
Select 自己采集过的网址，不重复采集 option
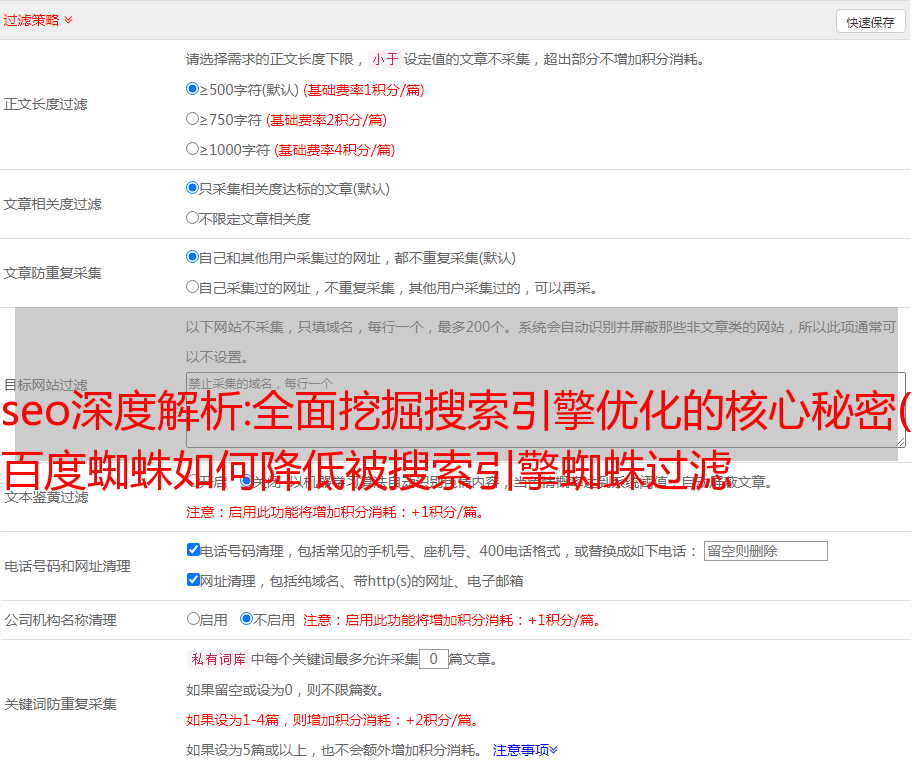[192, 286]
